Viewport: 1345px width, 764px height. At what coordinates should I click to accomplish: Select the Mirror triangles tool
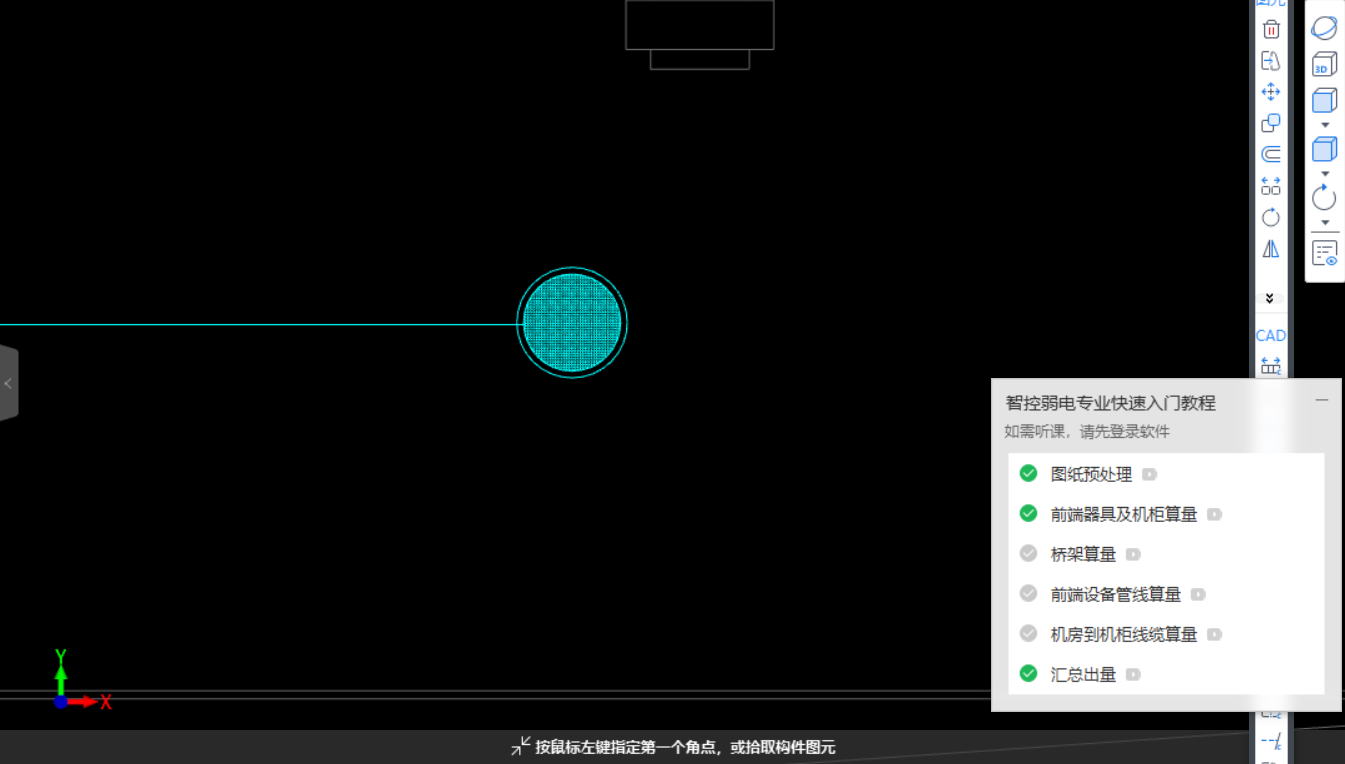(x=1271, y=248)
